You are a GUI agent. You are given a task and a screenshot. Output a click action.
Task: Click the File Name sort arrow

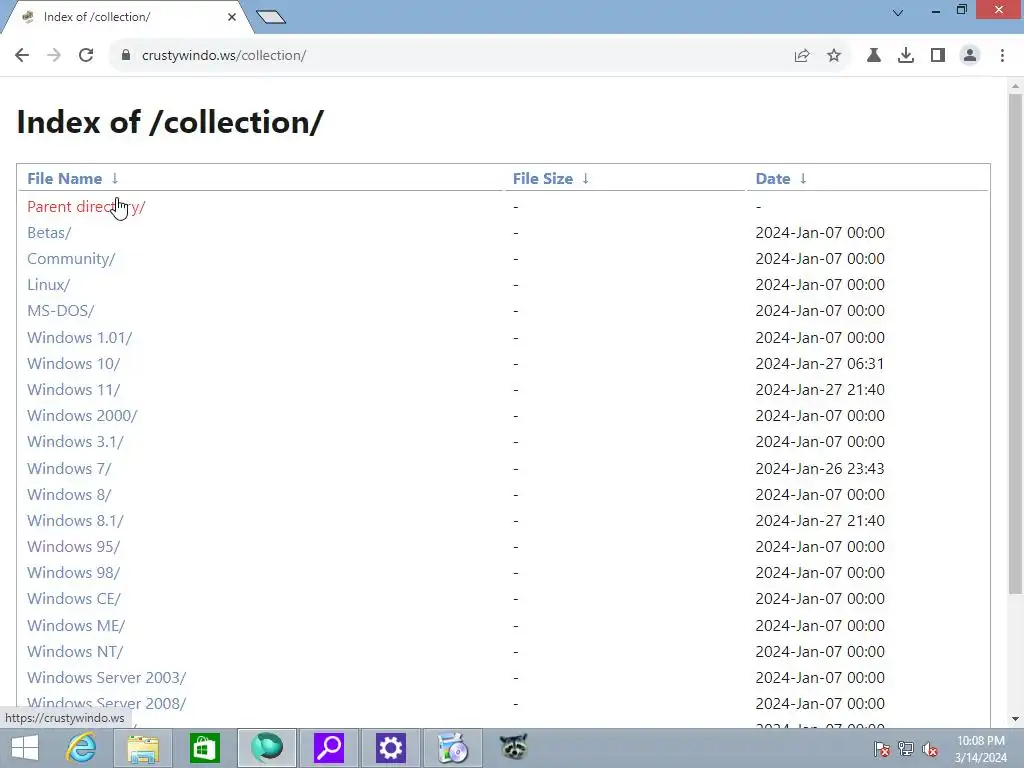click(x=115, y=178)
